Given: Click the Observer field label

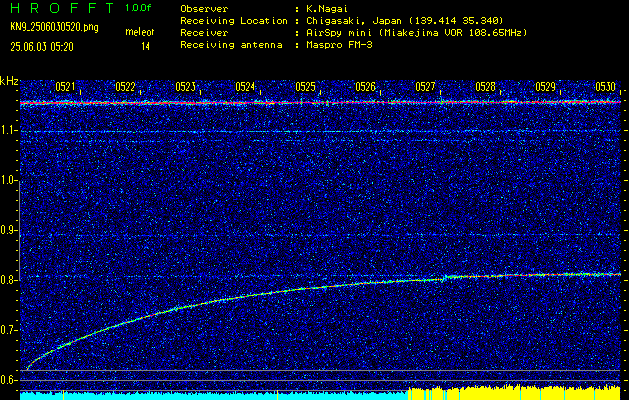Looking at the screenshot, I should coord(204,9).
